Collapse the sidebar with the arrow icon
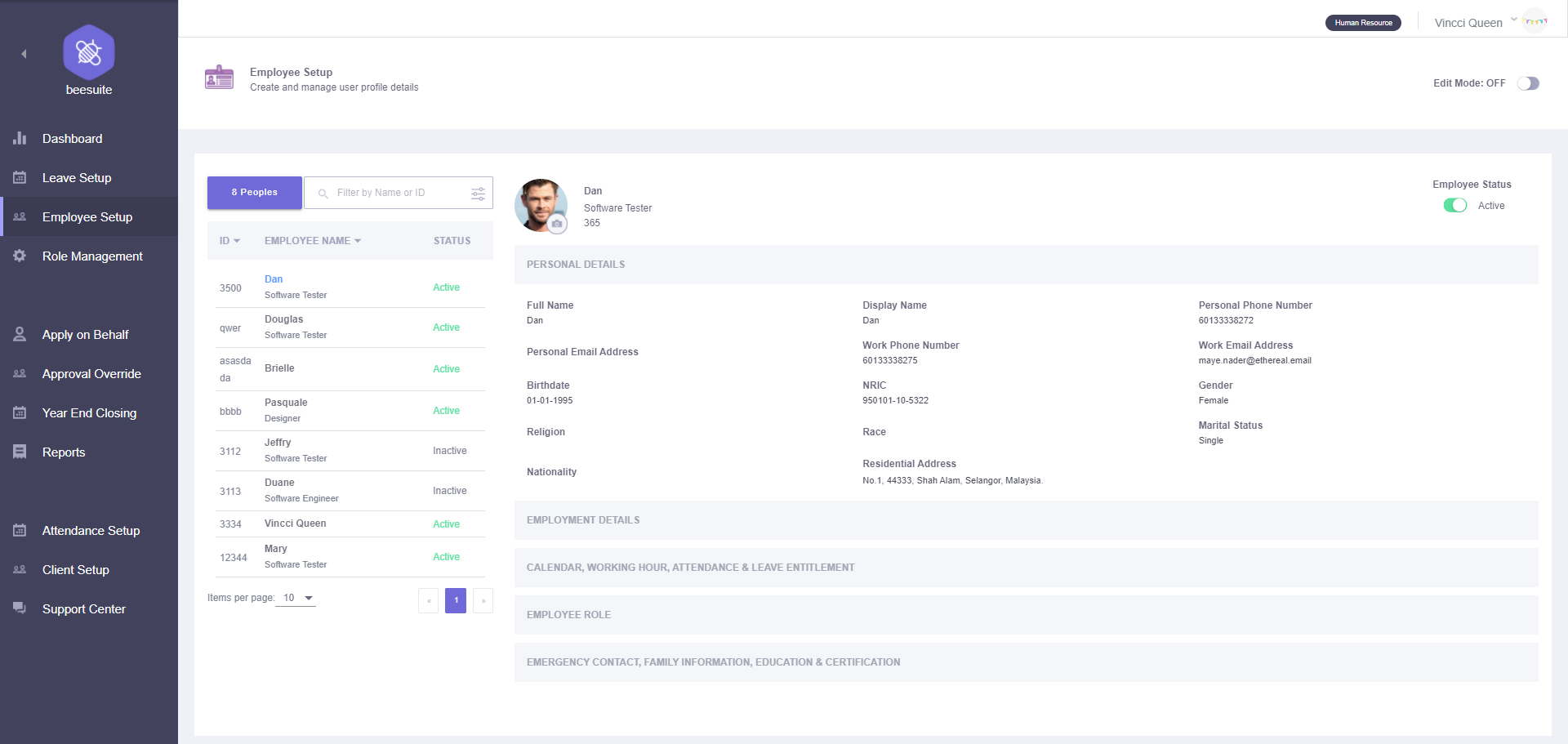Image resolution: width=1568 pixels, height=744 pixels. point(24,54)
